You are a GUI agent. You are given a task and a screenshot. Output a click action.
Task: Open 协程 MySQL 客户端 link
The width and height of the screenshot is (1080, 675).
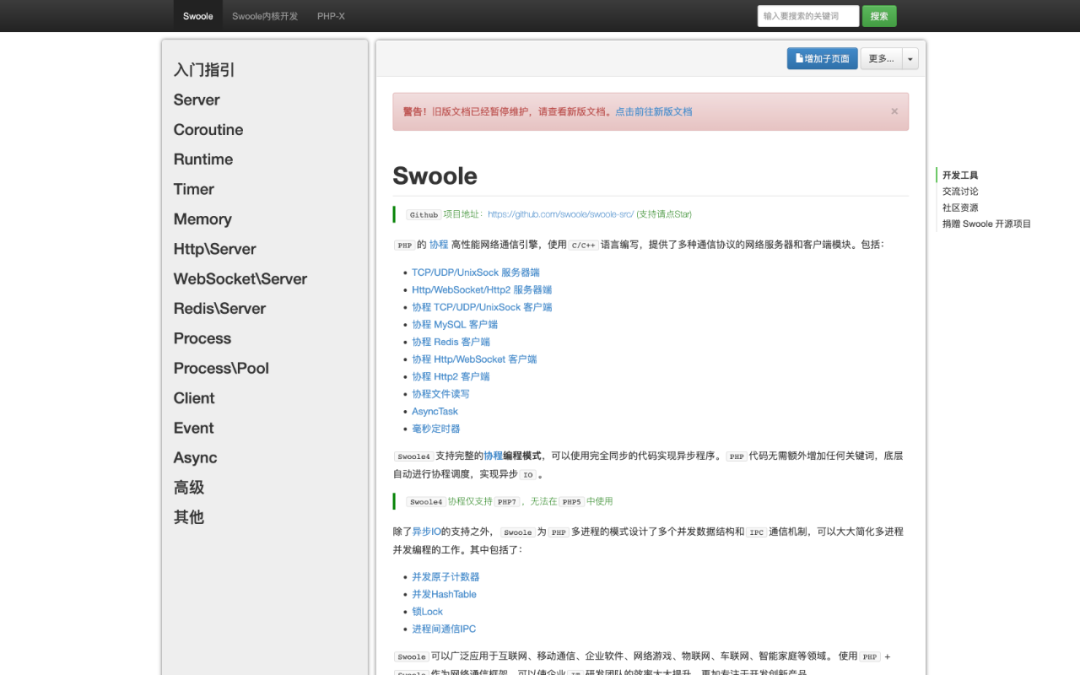pos(455,324)
